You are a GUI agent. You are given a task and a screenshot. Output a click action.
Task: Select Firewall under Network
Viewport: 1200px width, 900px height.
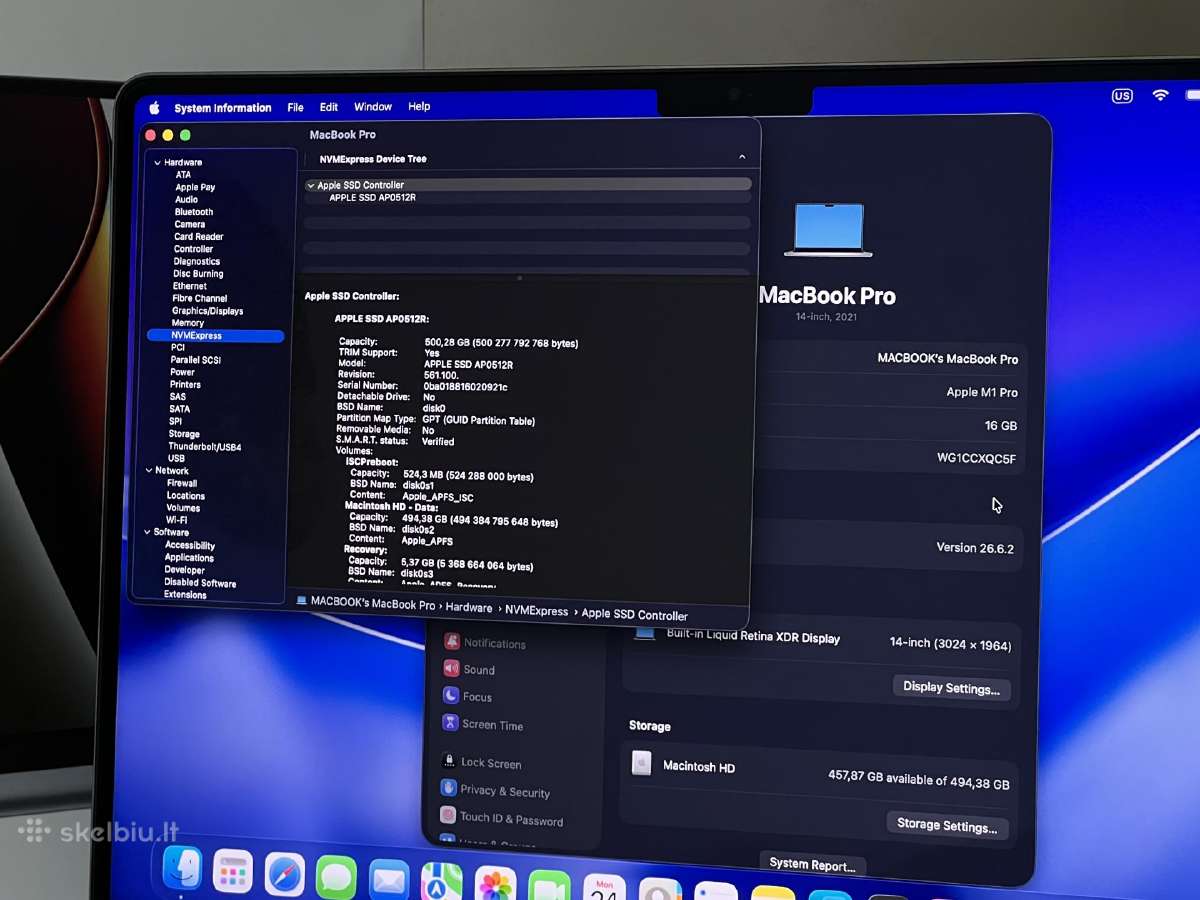[x=181, y=483]
